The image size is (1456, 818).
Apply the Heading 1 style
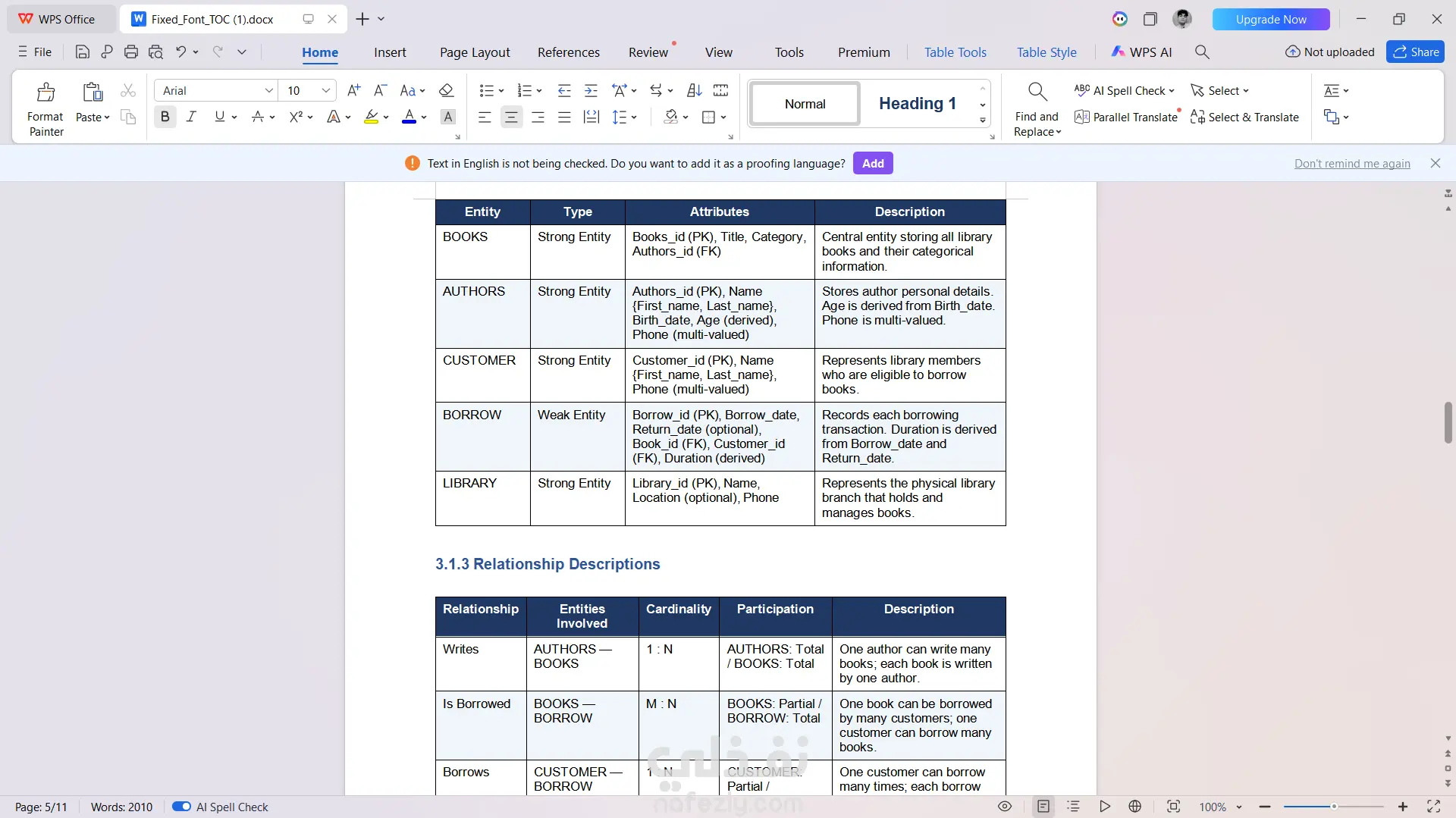[x=917, y=103]
